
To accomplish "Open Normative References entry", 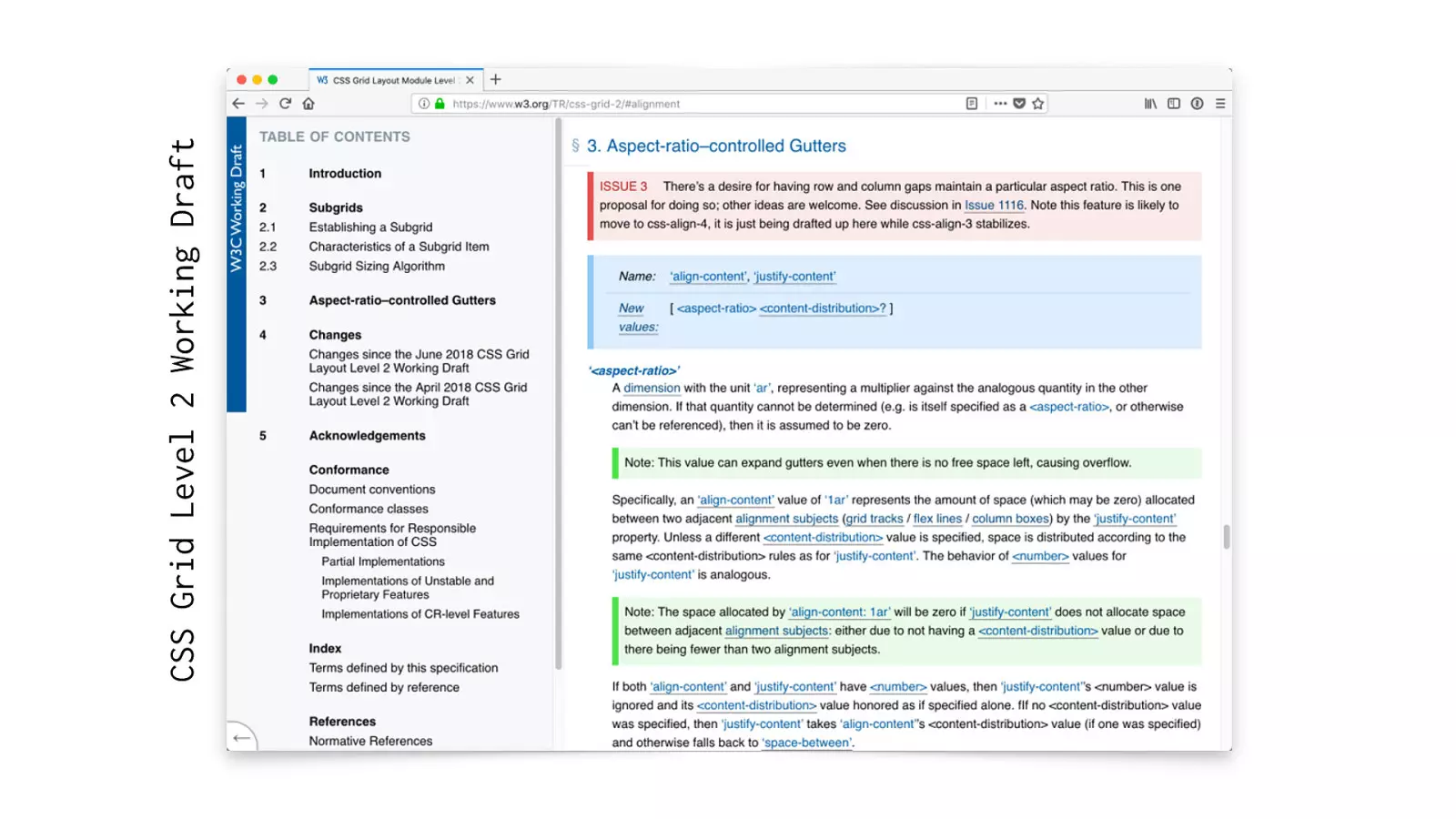I will tap(370, 742).
